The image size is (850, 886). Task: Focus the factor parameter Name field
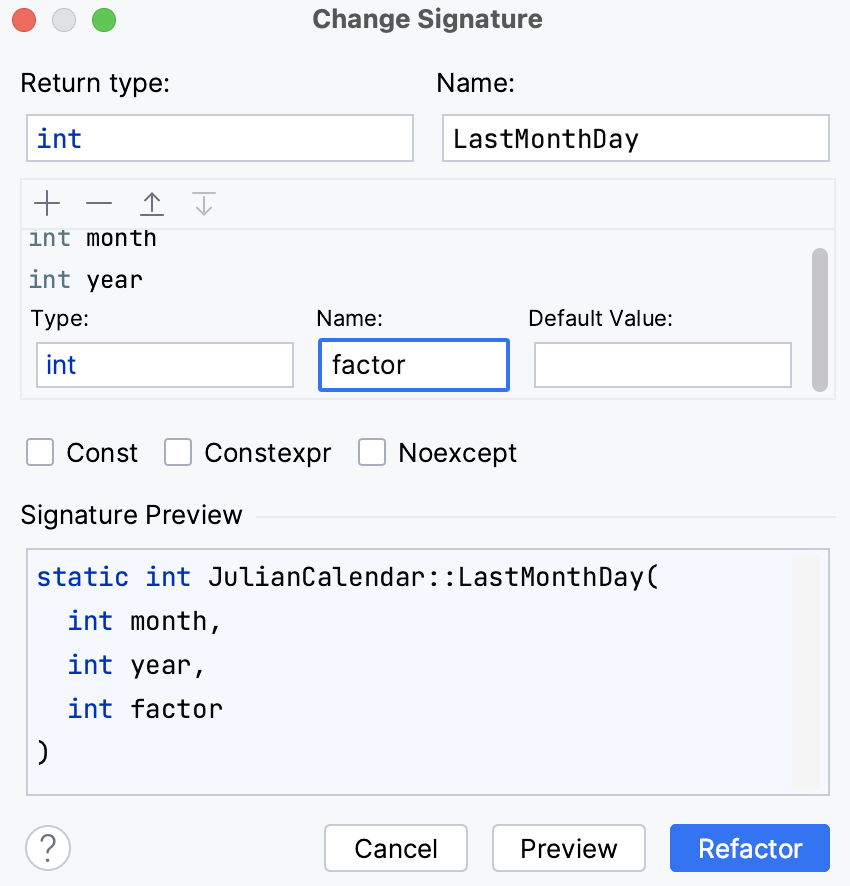(x=413, y=365)
